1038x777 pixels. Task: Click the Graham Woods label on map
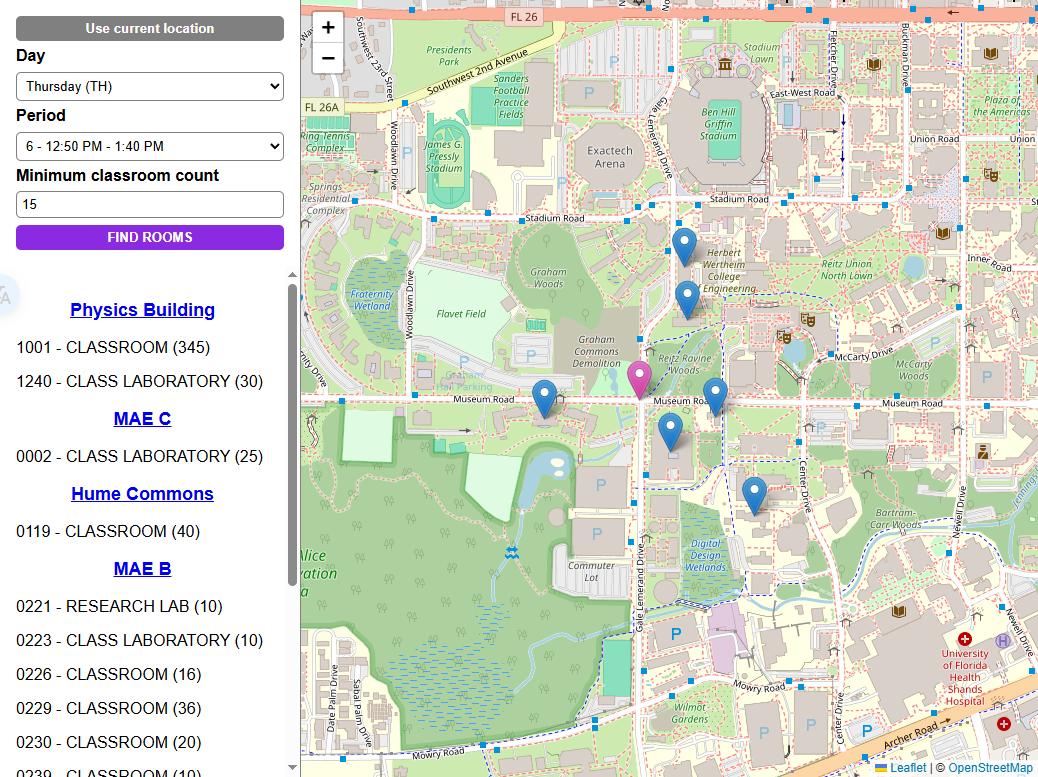(548, 277)
